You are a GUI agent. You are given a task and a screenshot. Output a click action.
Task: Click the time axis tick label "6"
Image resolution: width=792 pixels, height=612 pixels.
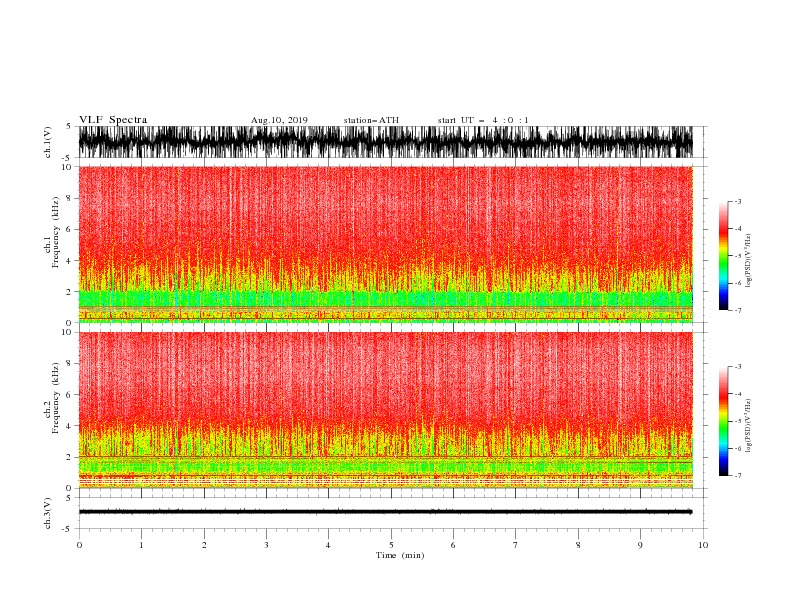pos(453,545)
